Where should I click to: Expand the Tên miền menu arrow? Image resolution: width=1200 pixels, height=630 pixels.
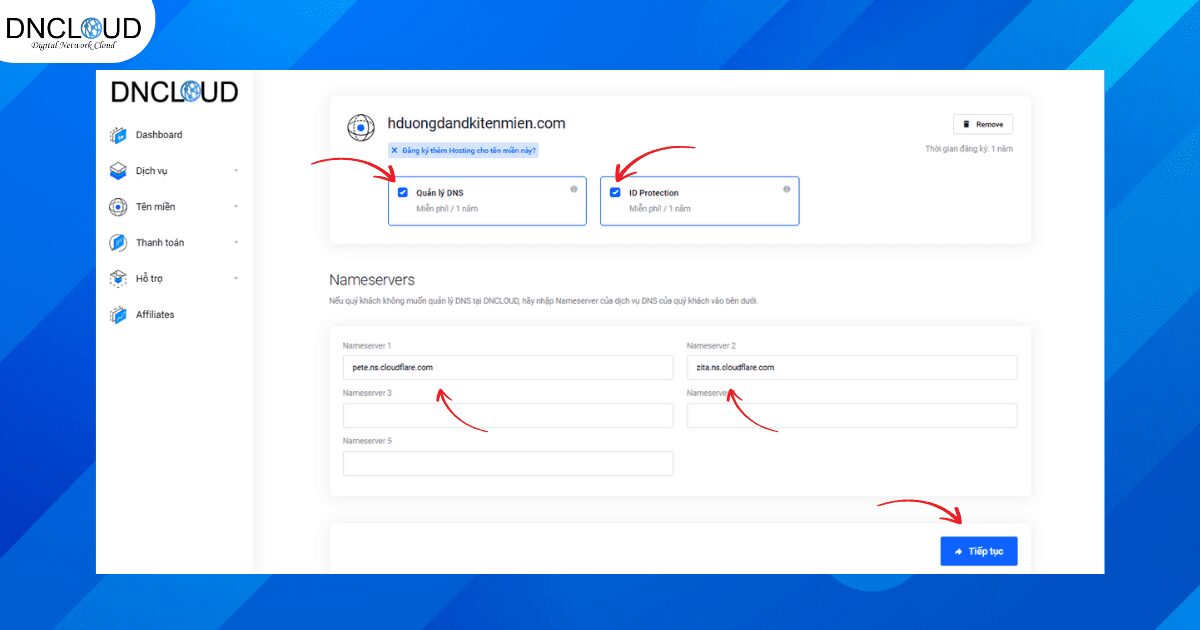point(237,207)
